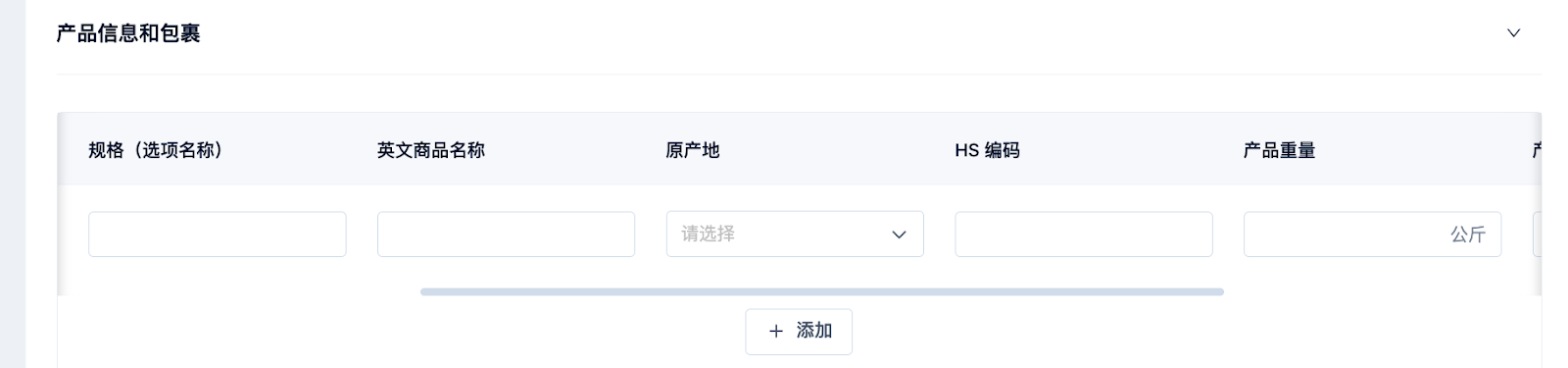Screen dimensions: 1568x368
Task: Click the 公斤 unit suffix label
Action: (1468, 235)
